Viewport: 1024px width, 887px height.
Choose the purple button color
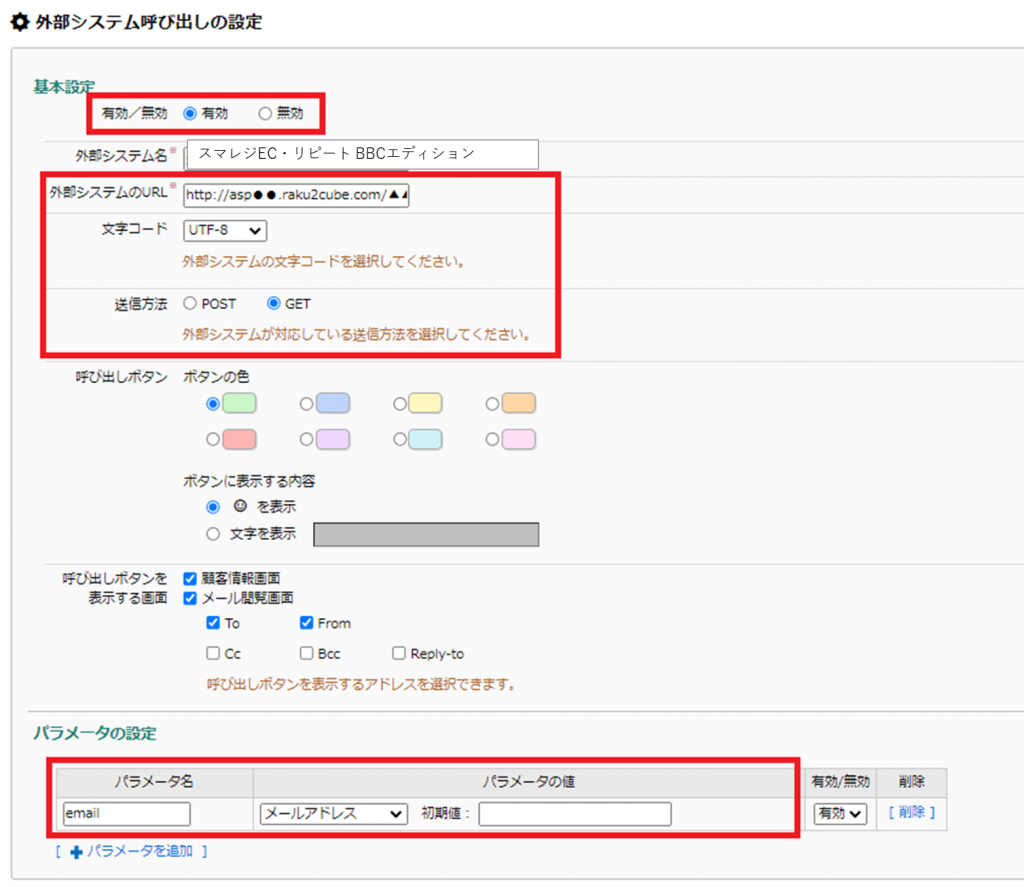(x=306, y=440)
